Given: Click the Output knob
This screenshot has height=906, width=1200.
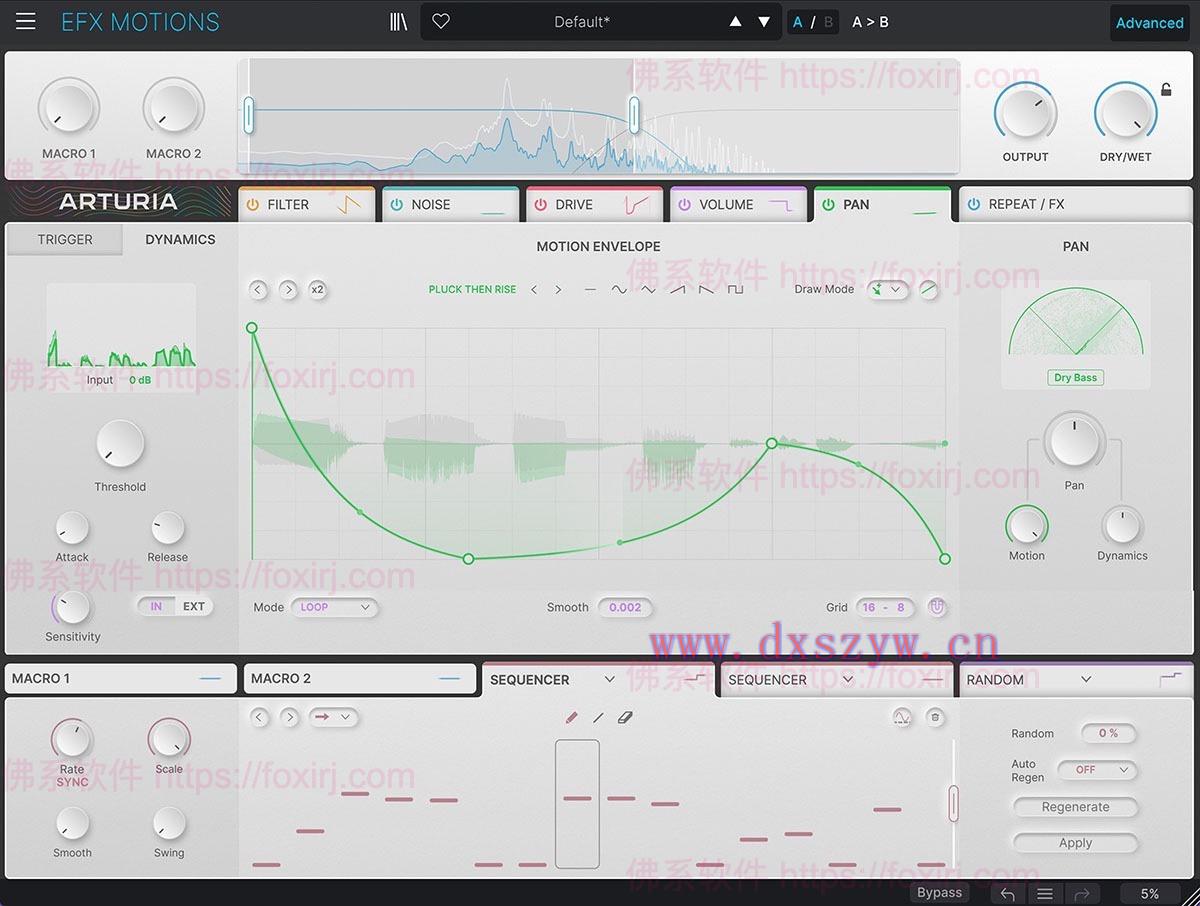Looking at the screenshot, I should point(1025,111).
